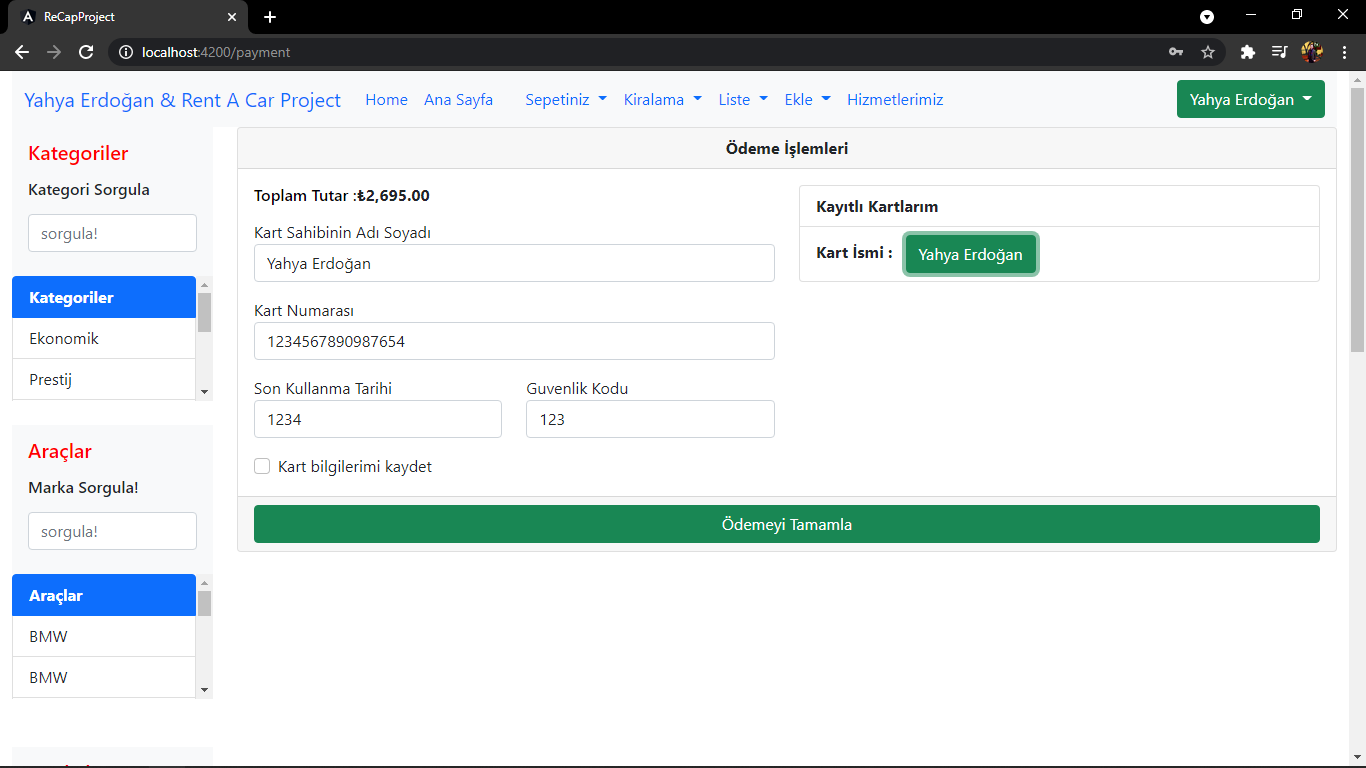The width and height of the screenshot is (1366, 768).
Task: Select saved card Yahya Erdoğan
Action: (970, 253)
